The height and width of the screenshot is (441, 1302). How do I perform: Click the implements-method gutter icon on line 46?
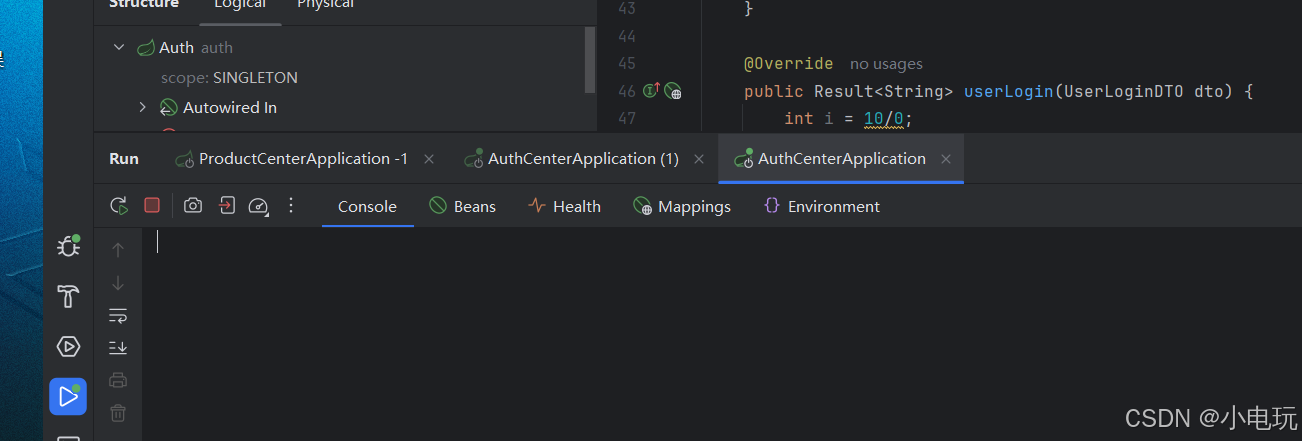click(x=651, y=91)
